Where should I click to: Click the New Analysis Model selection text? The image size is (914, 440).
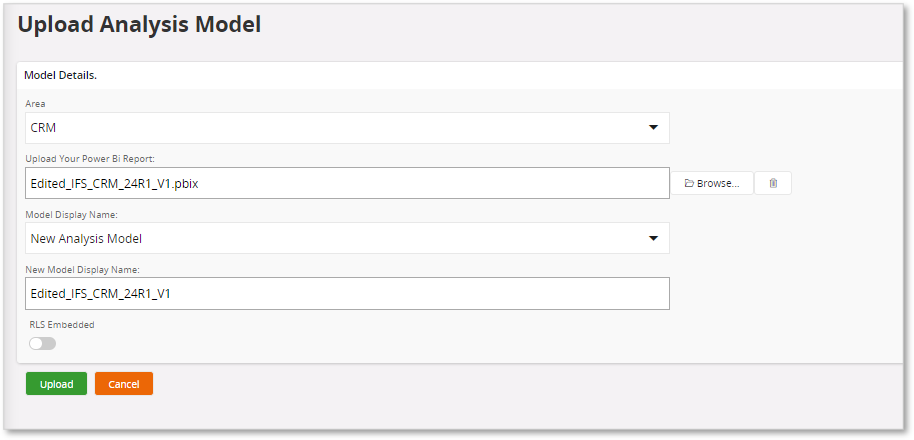tap(86, 238)
